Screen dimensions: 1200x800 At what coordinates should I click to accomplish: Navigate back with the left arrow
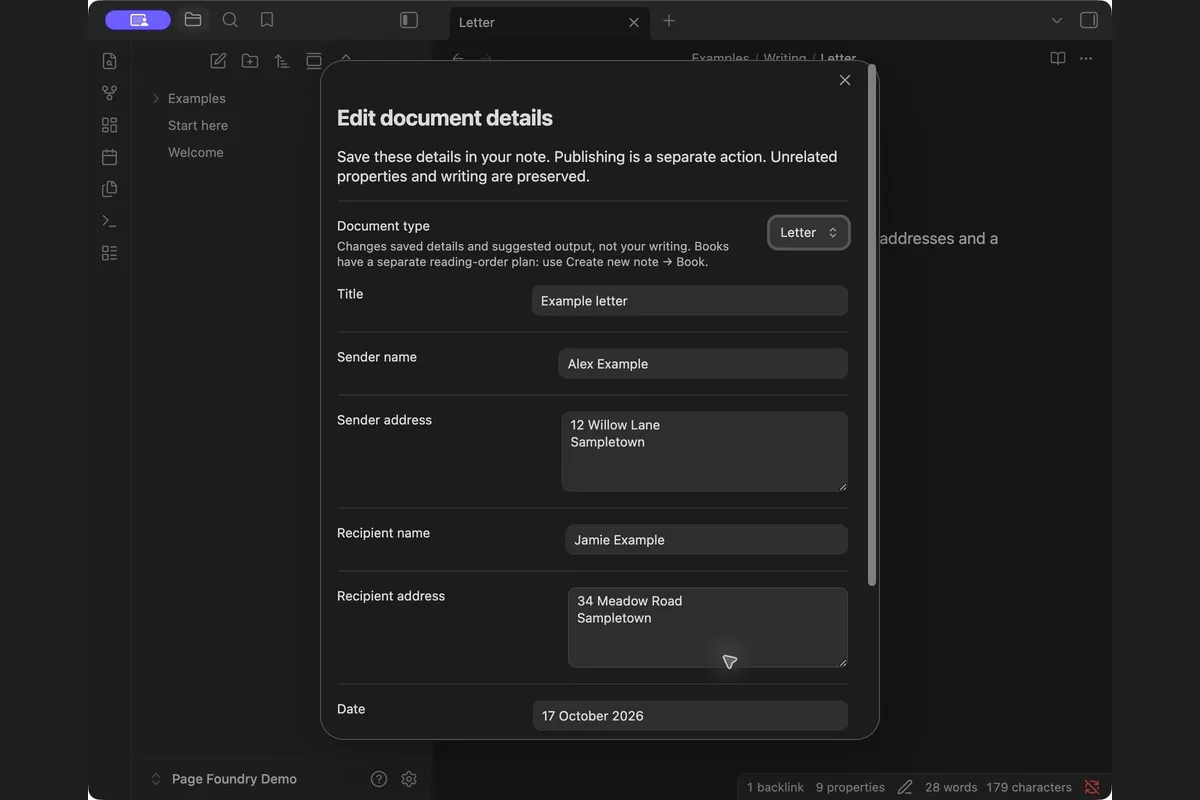click(x=458, y=58)
